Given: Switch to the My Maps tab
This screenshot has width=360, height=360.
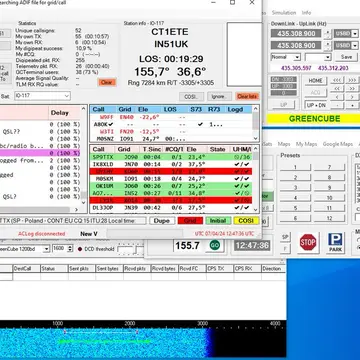Looking at the screenshot, I should pyautogui.click(x=306, y=144).
